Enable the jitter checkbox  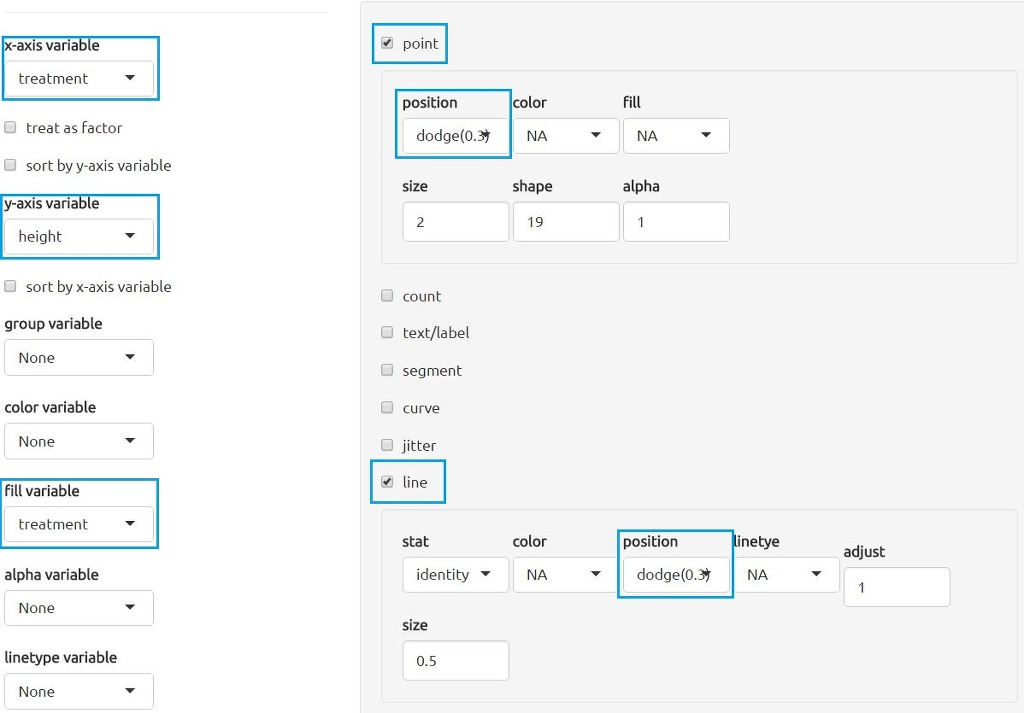click(x=387, y=445)
